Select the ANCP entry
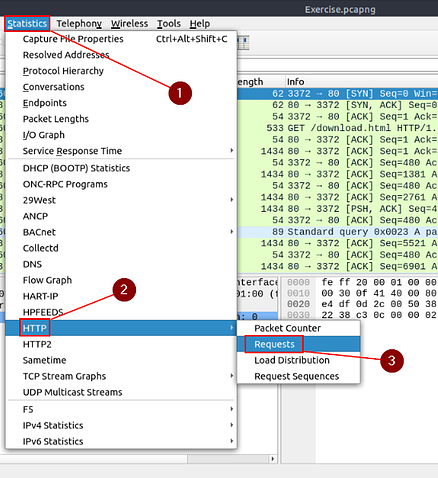Screen dimensions: 438x478 click(121, 216)
